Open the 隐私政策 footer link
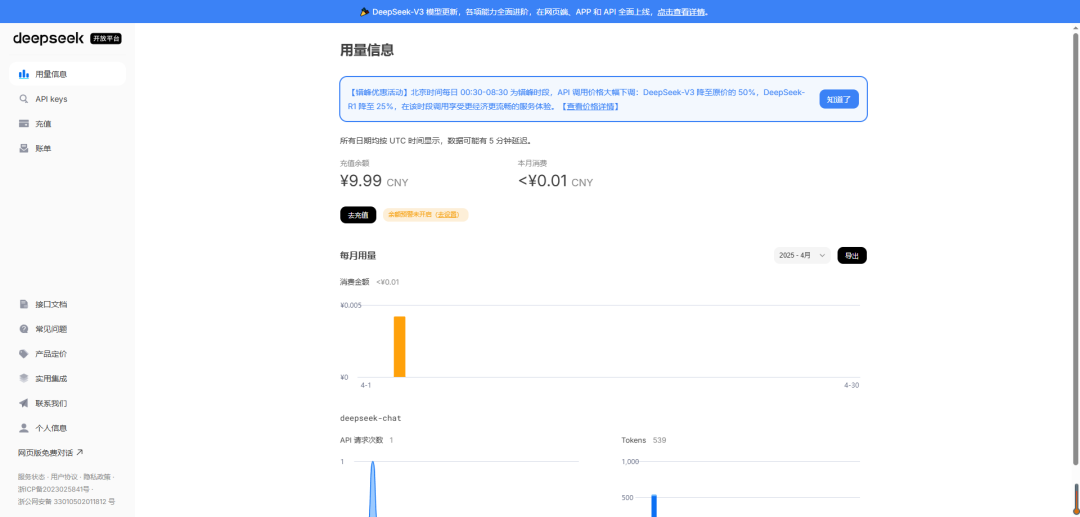This screenshot has height=517, width=1080. 96,476
